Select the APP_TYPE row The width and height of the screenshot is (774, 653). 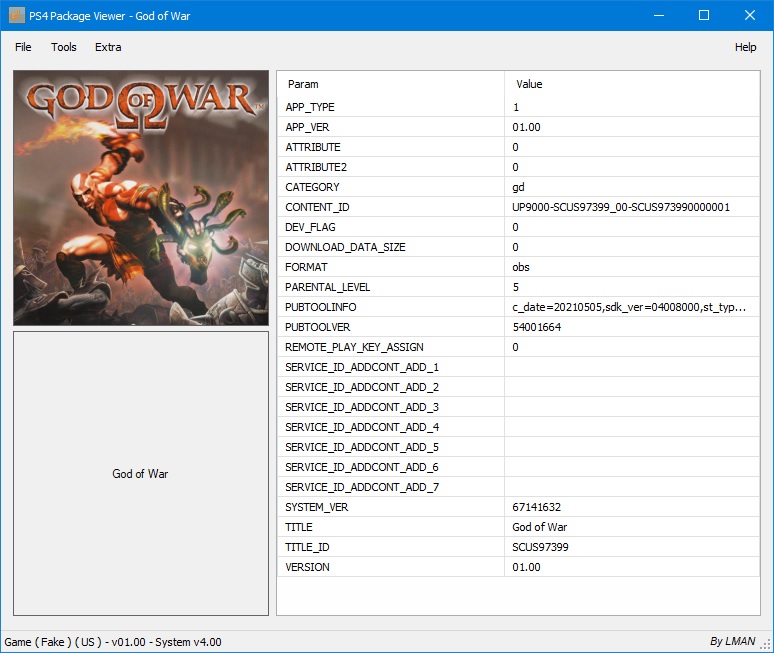(x=310, y=107)
